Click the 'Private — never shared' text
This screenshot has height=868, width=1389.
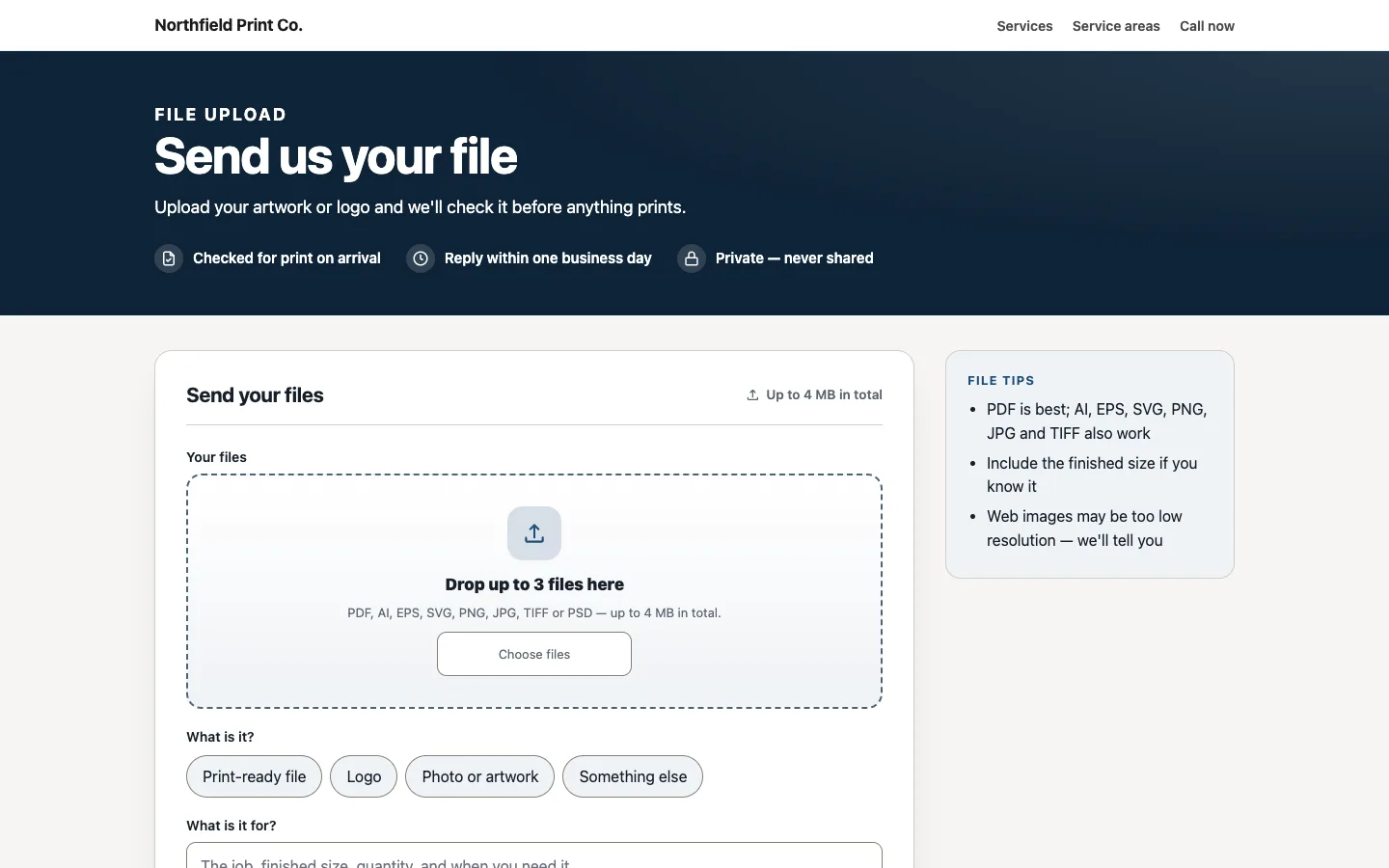(794, 258)
